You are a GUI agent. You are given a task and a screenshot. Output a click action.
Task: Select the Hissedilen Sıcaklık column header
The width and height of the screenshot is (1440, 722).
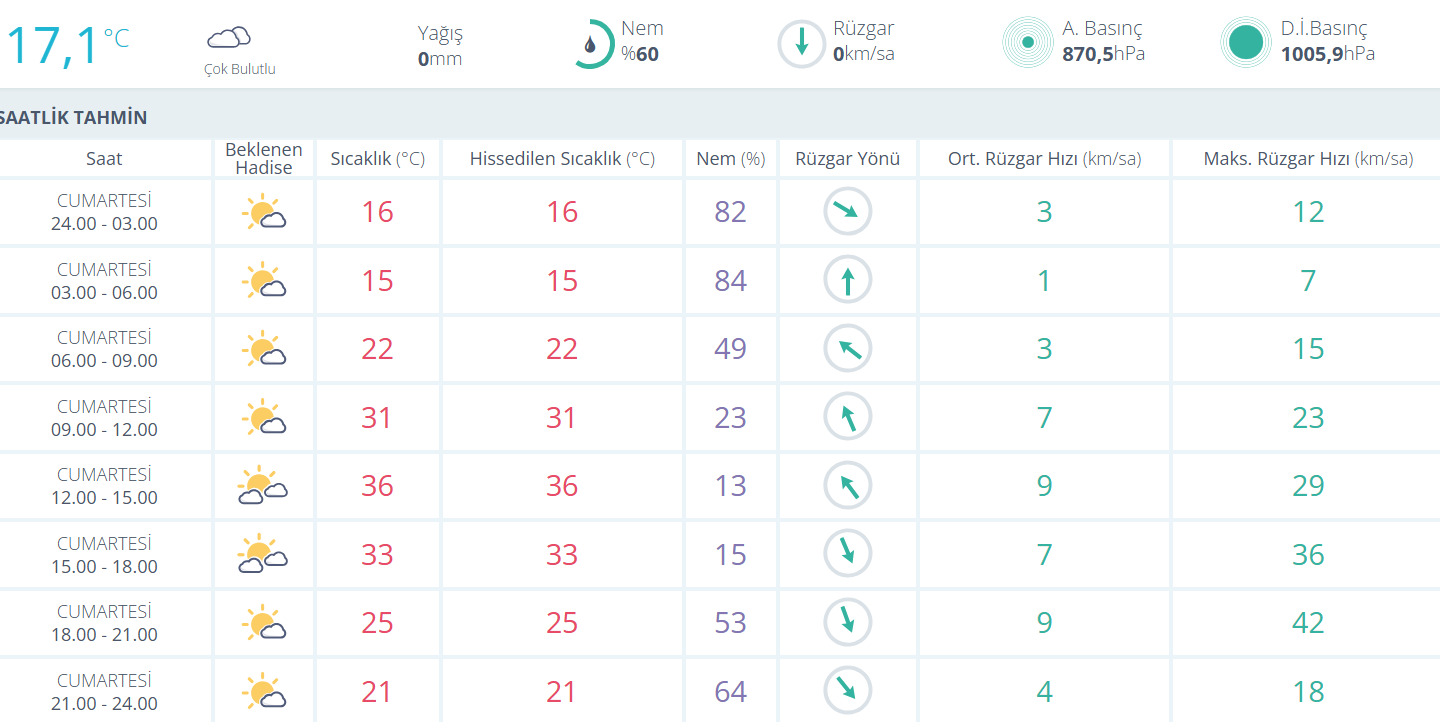click(x=562, y=159)
